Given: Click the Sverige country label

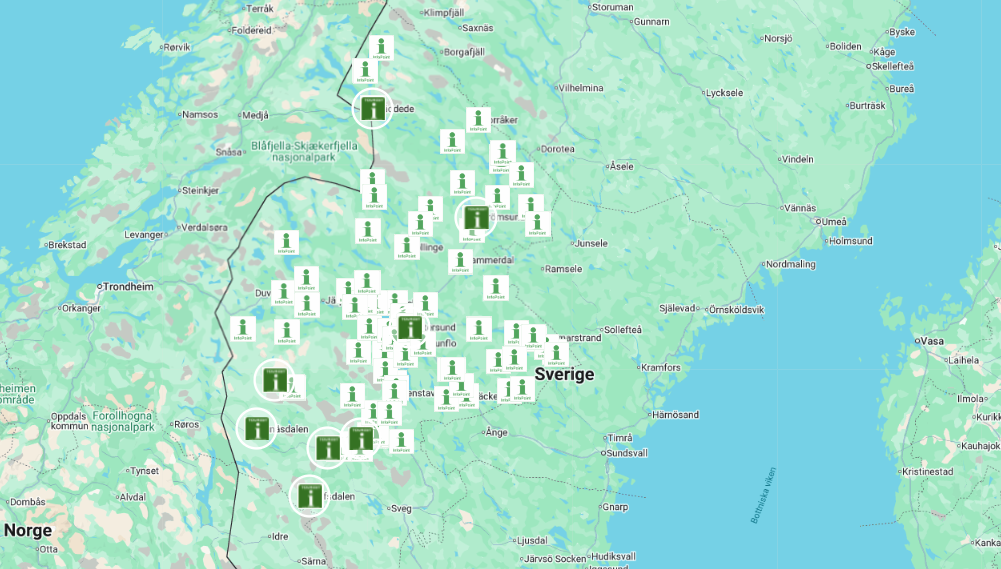Looking at the screenshot, I should point(564,374).
